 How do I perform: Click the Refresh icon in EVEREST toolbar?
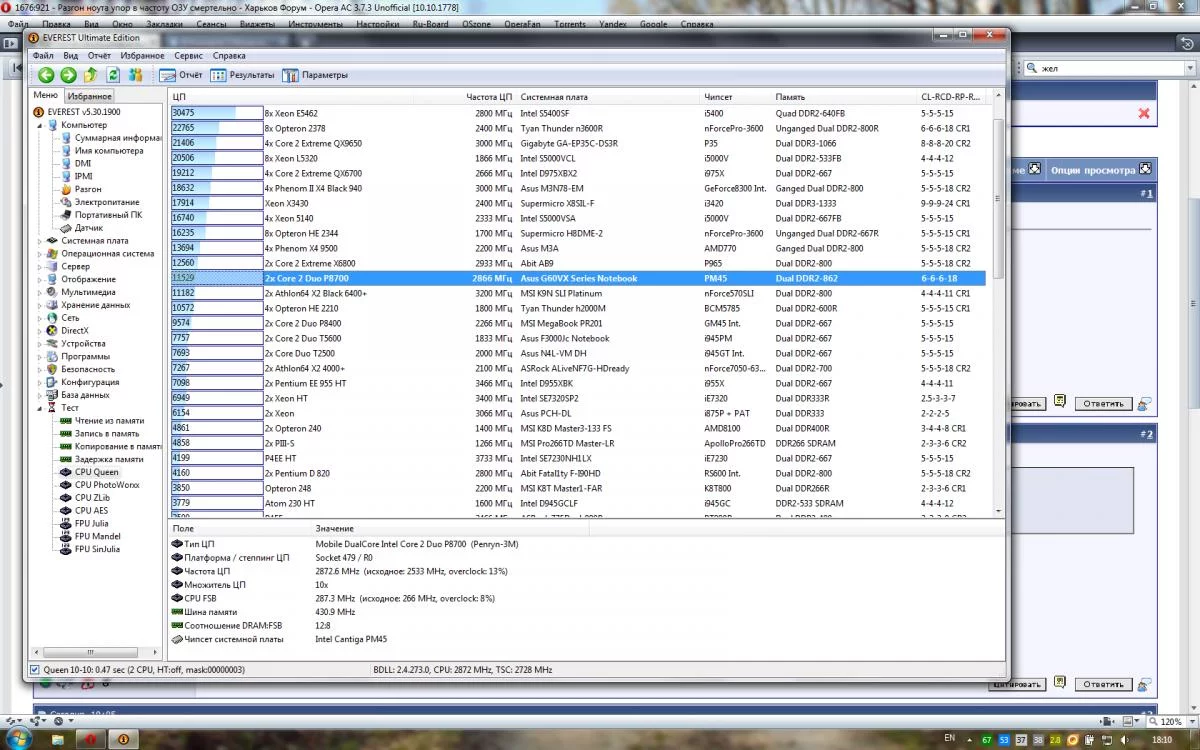[x=113, y=75]
